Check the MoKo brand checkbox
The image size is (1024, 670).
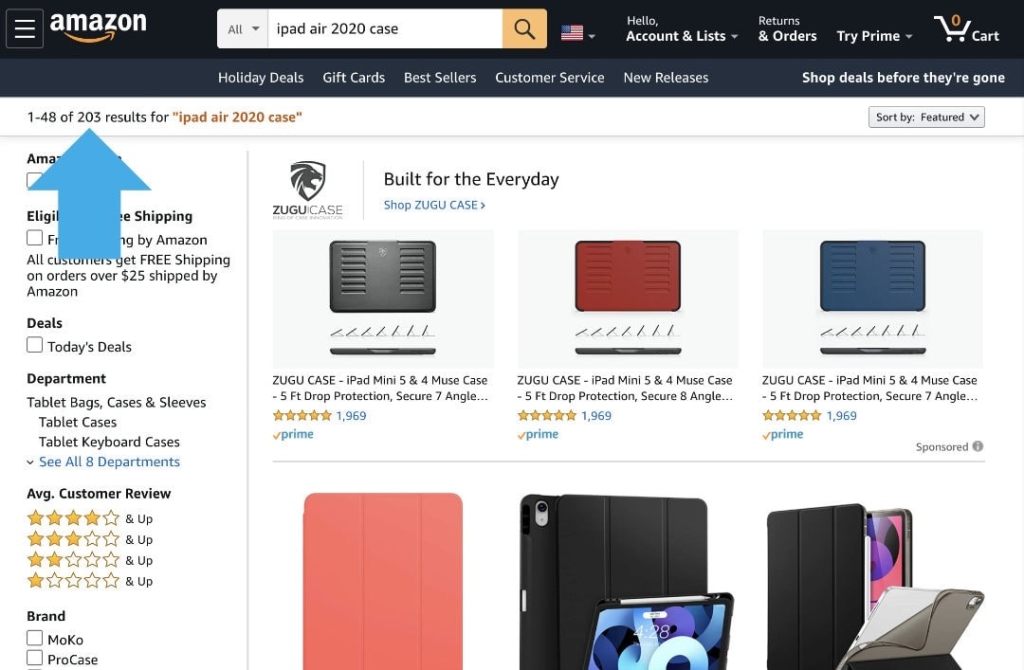point(35,639)
